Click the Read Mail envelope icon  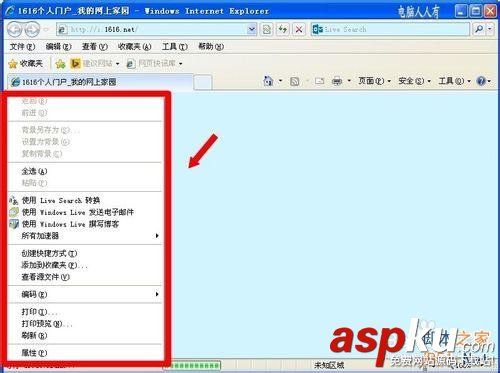click(x=320, y=81)
